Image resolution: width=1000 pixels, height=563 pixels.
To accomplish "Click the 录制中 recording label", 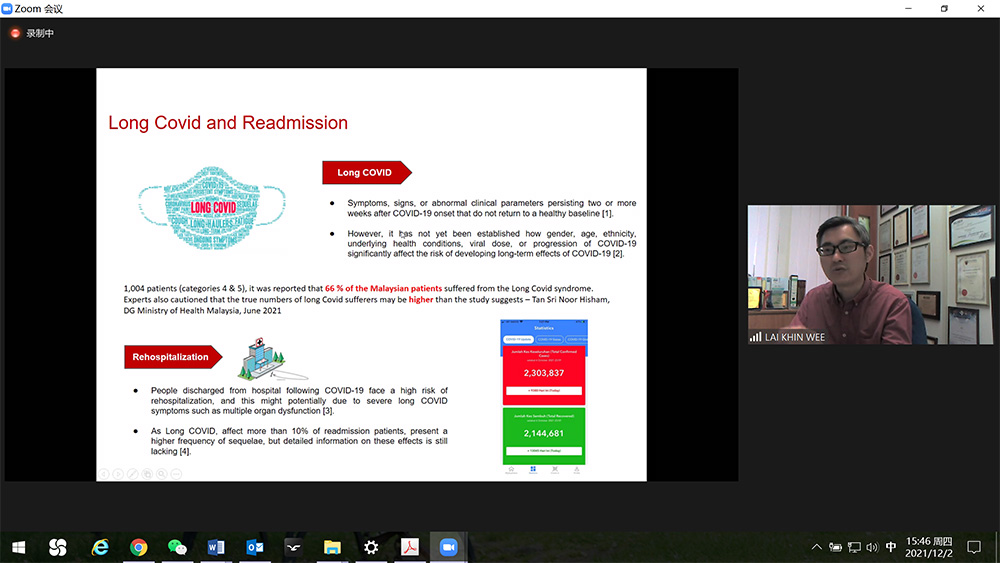I will (40, 33).
